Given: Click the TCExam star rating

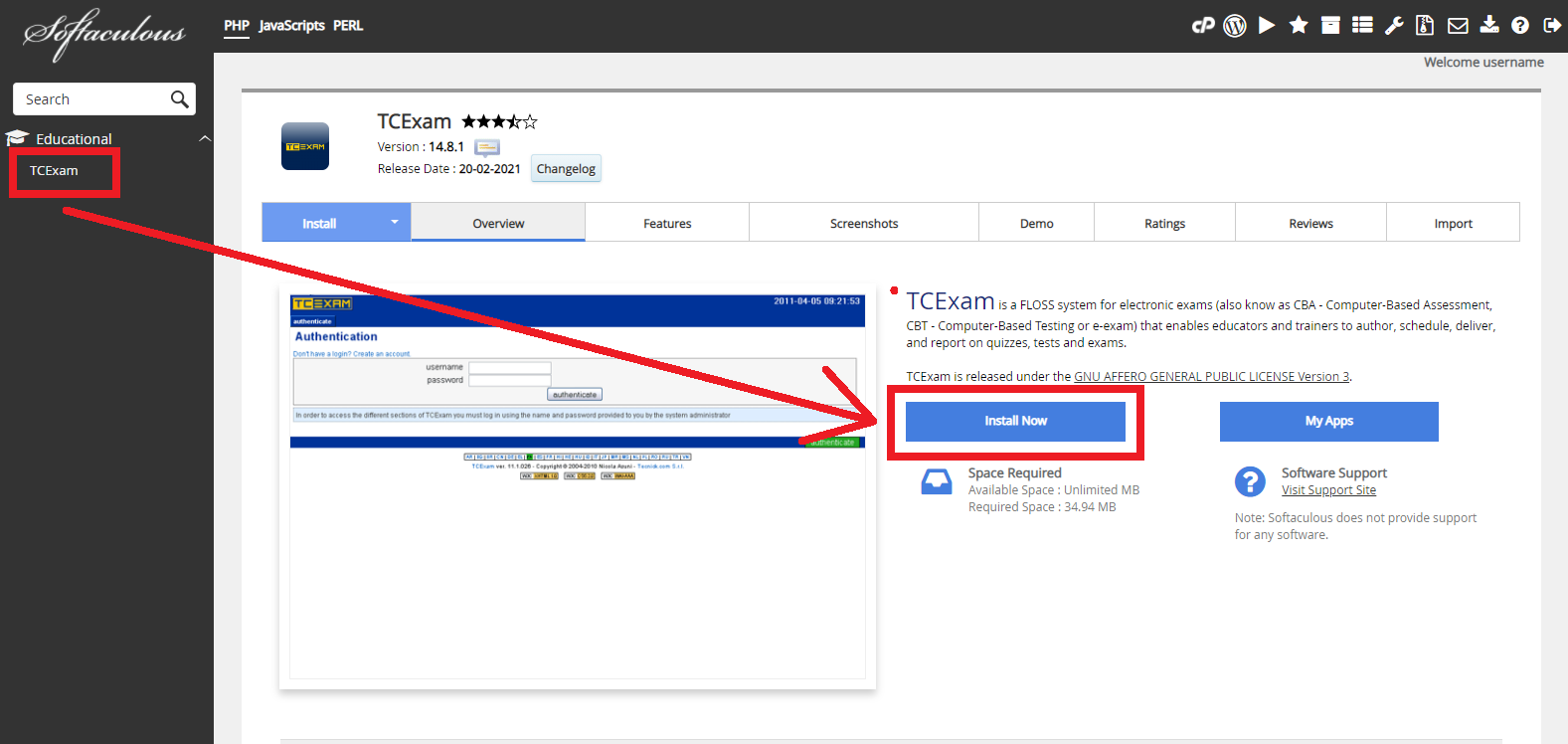Looking at the screenshot, I should click(499, 121).
